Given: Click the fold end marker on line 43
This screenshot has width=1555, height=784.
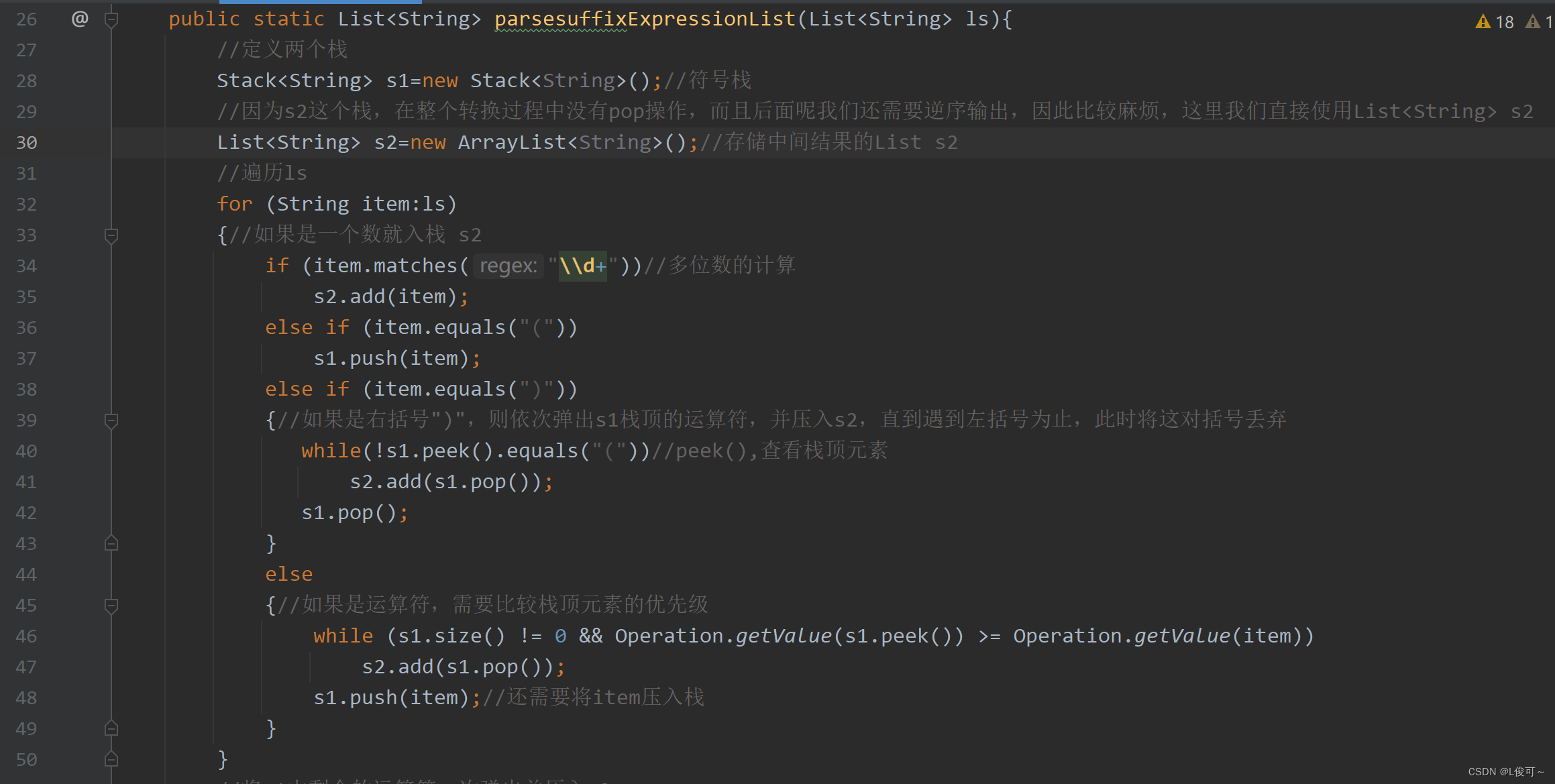Looking at the screenshot, I should 111,543.
